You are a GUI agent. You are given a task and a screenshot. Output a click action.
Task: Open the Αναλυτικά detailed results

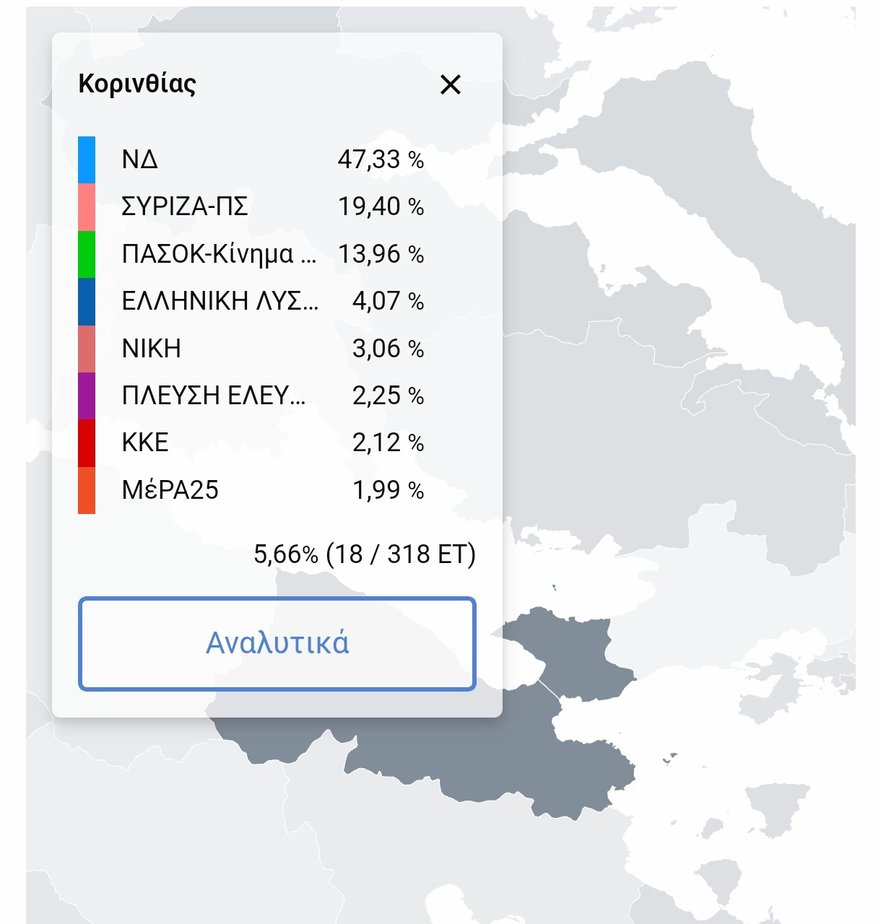click(x=277, y=643)
